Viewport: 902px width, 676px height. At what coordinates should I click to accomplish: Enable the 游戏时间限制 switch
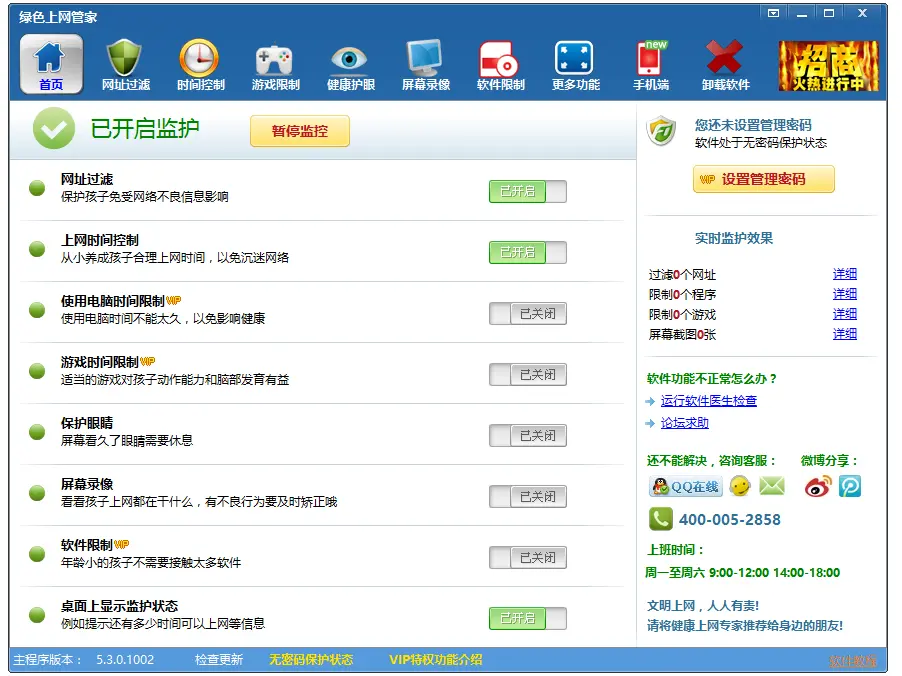(527, 375)
